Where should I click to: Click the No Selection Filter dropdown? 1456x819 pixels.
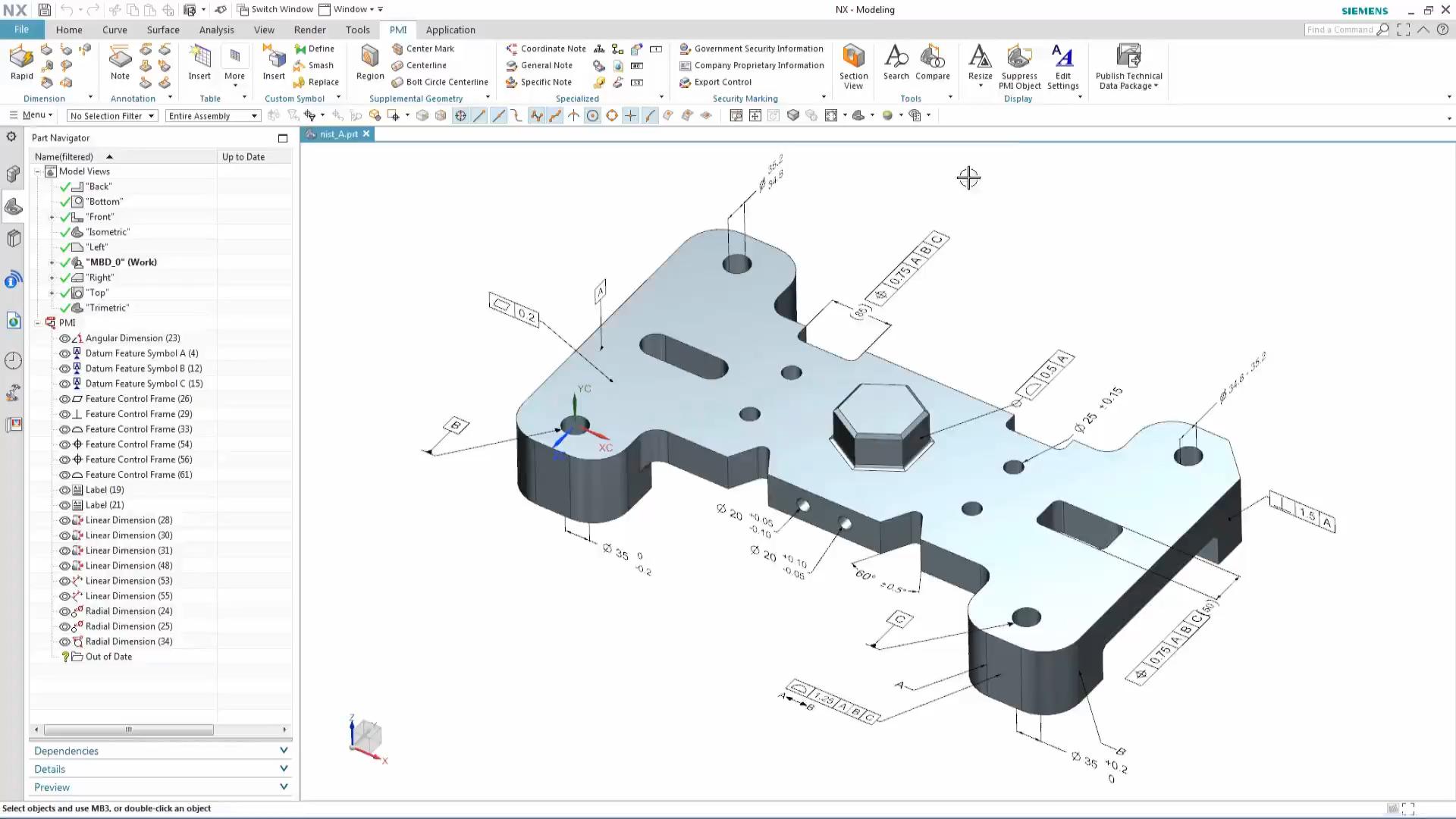pyautogui.click(x=110, y=115)
